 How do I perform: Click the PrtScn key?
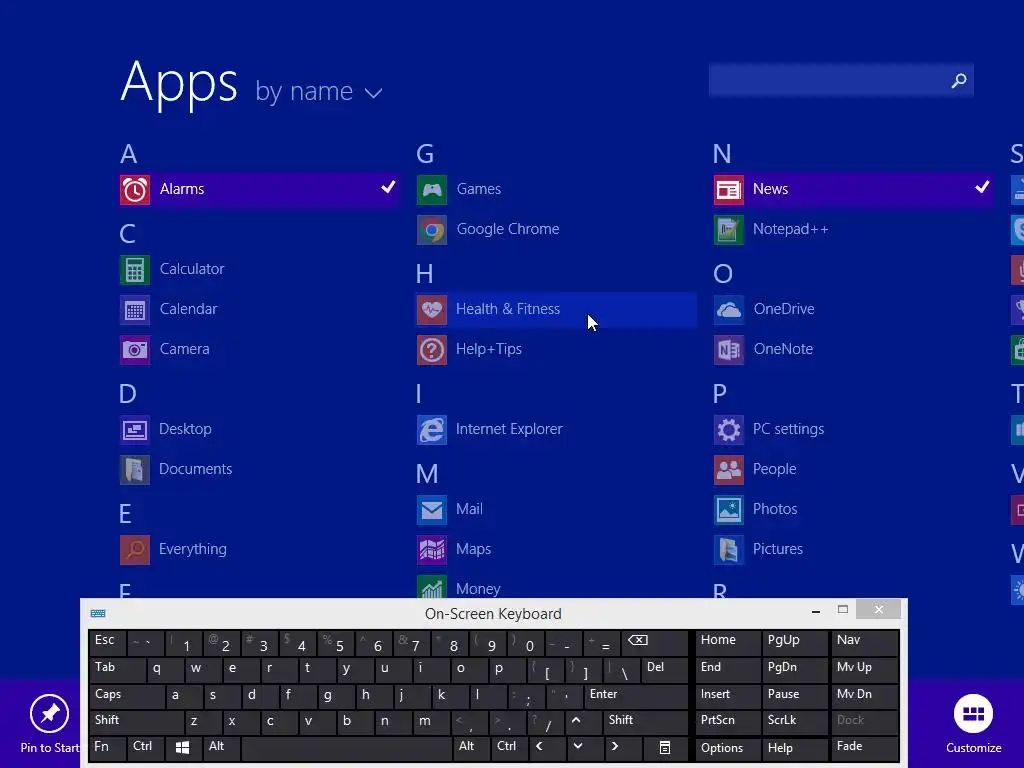tap(727, 720)
